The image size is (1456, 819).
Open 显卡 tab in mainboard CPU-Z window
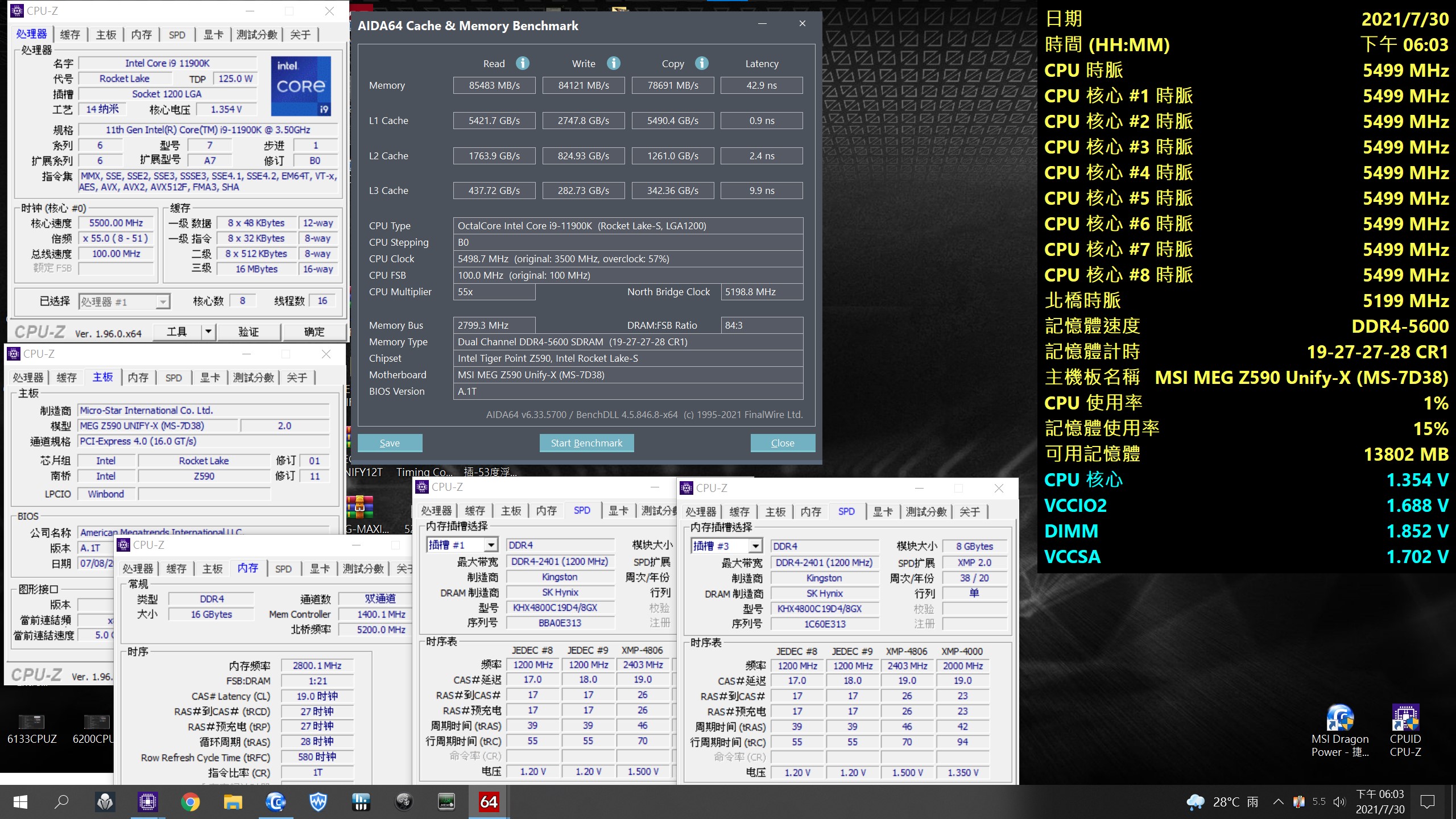pos(210,378)
